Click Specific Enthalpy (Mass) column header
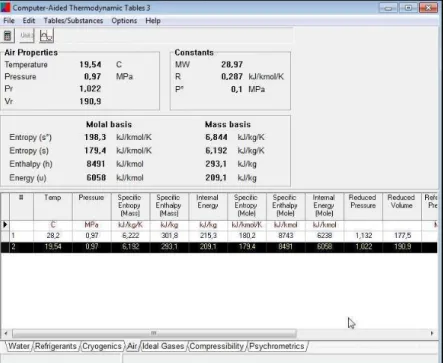Screen dimensions: 443x363 point(169,206)
